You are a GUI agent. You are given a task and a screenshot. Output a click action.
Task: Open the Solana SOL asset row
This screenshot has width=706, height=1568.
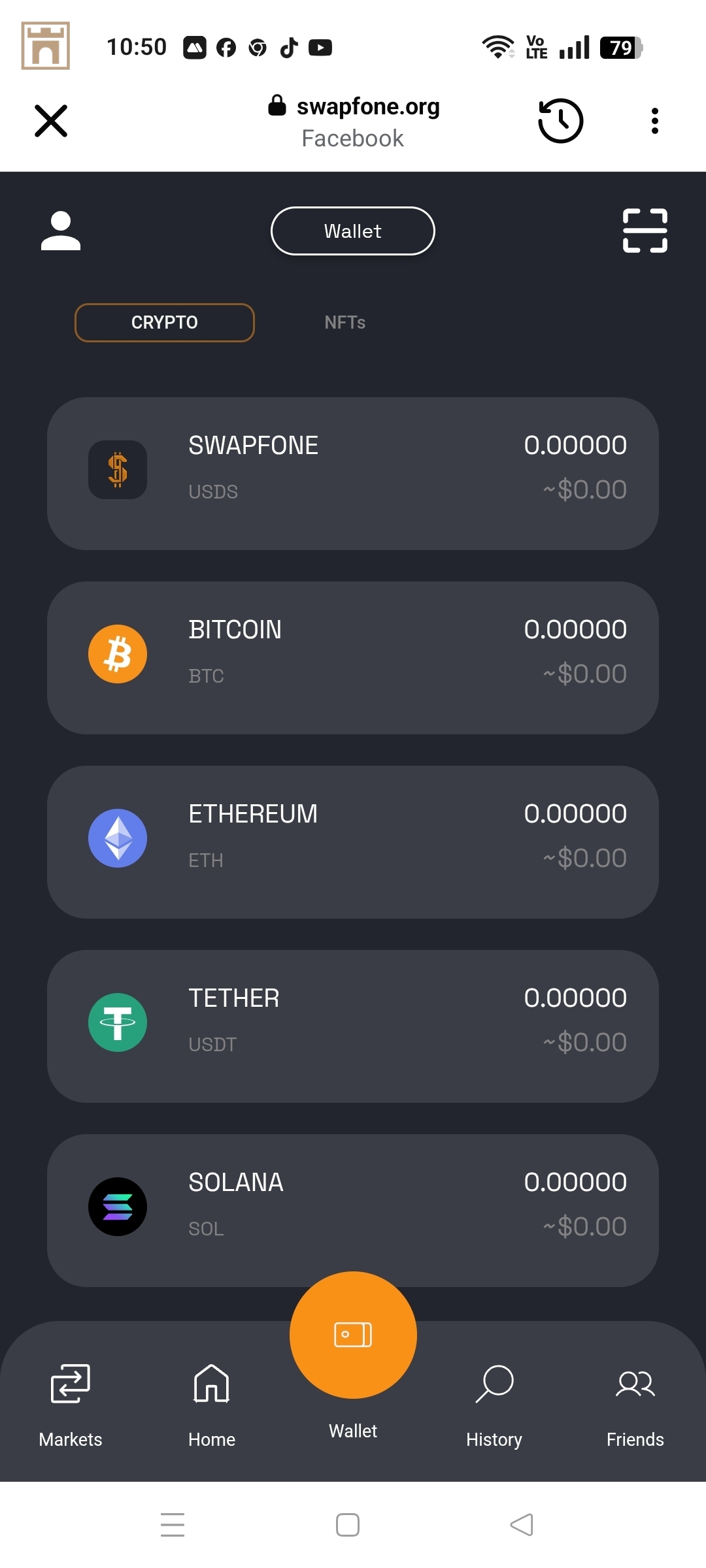coord(353,1211)
